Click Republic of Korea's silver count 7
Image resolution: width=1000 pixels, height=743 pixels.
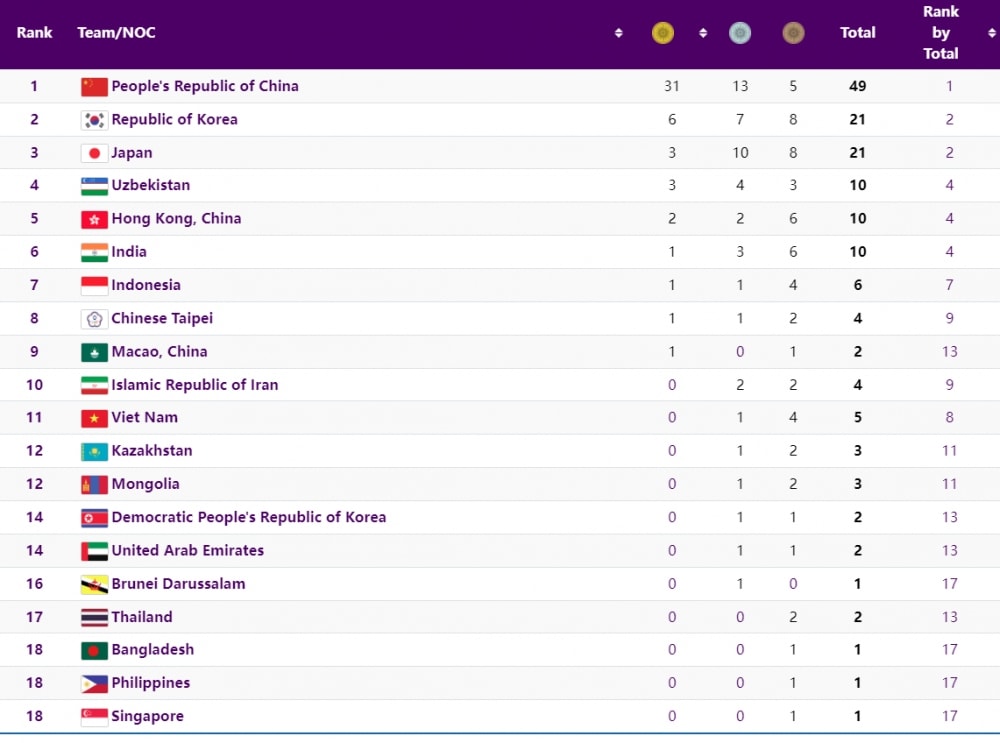click(740, 119)
